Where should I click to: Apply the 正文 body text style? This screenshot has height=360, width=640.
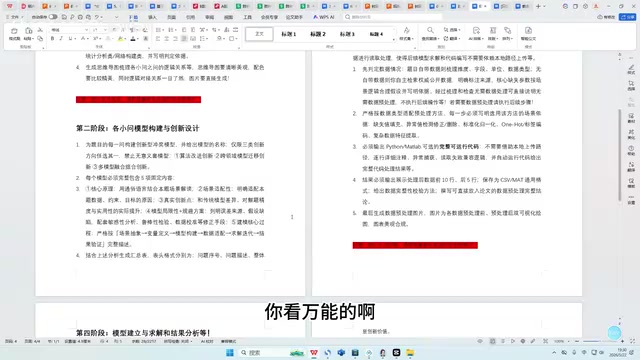tap(259, 34)
